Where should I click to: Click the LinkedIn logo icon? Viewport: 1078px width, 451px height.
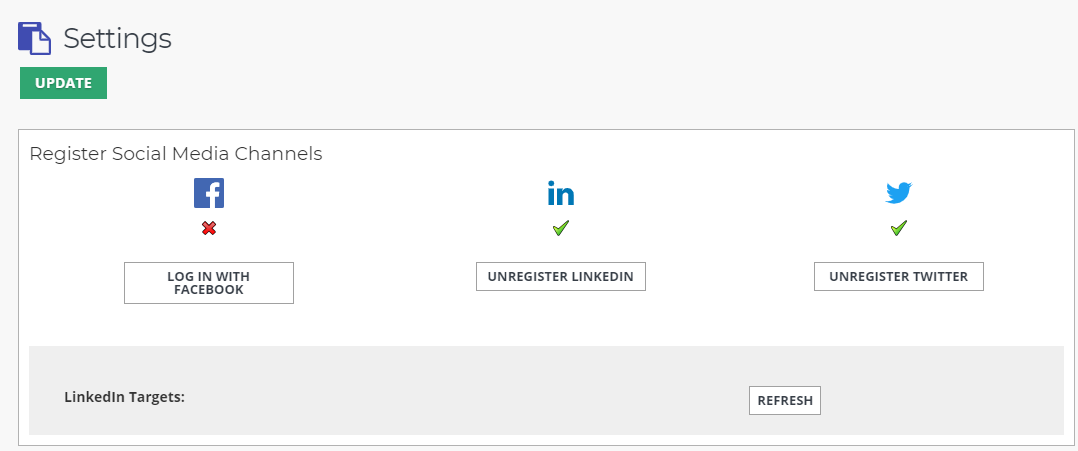click(561, 193)
